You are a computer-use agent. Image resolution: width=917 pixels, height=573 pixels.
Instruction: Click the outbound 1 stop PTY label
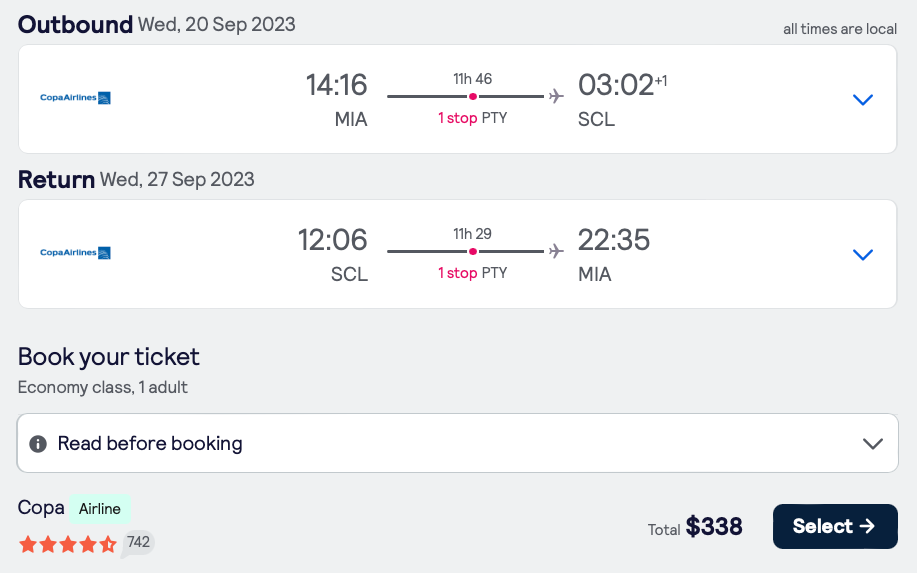pos(472,118)
